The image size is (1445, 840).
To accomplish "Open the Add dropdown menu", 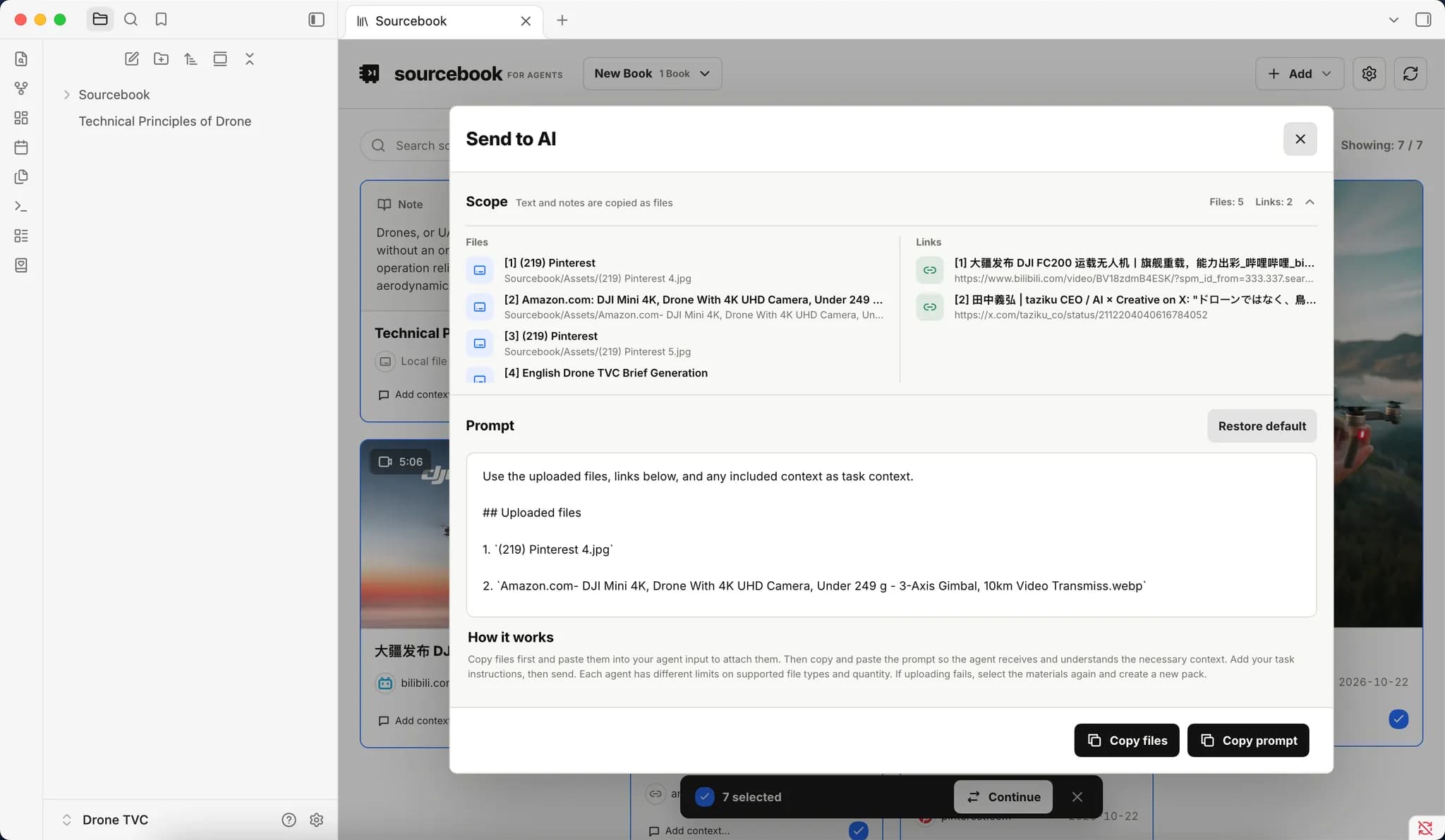I will click(1300, 73).
